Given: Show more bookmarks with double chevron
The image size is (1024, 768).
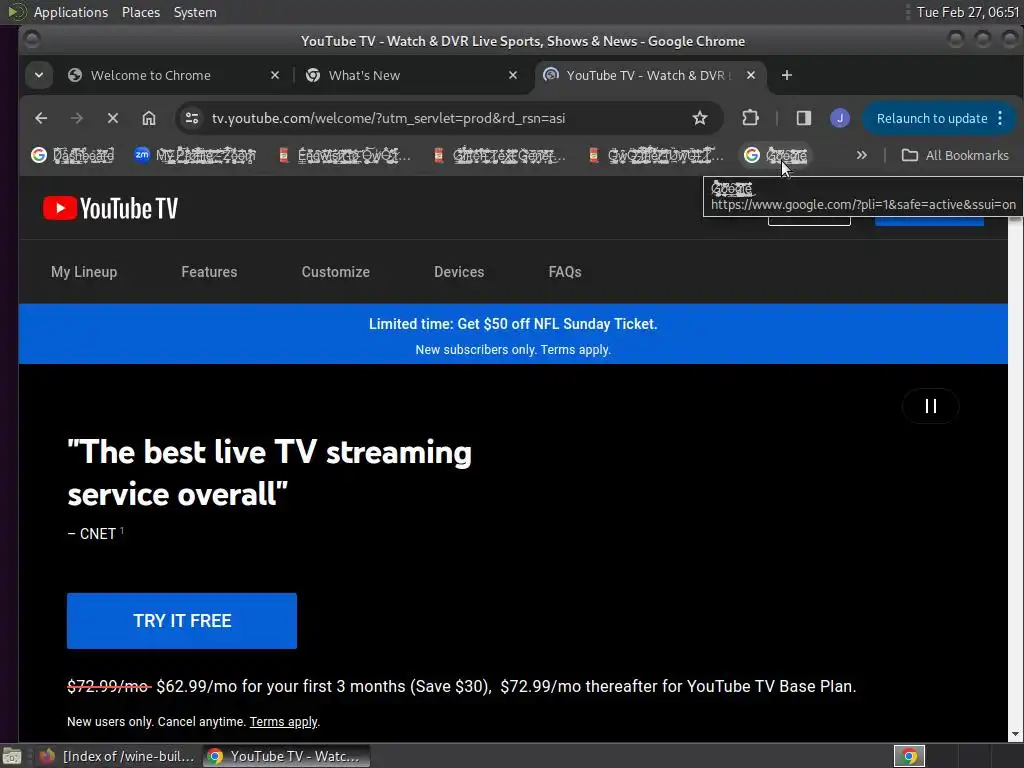Looking at the screenshot, I should [x=861, y=155].
